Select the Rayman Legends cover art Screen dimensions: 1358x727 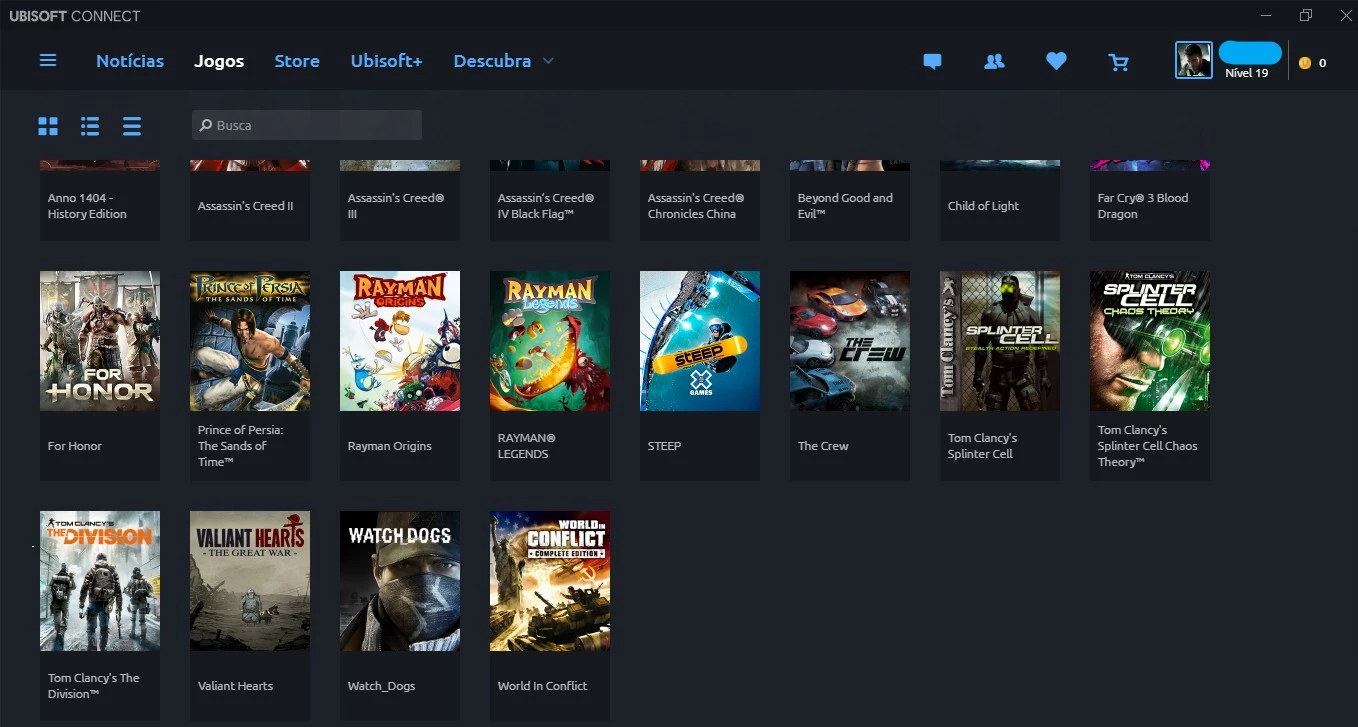pyautogui.click(x=550, y=341)
